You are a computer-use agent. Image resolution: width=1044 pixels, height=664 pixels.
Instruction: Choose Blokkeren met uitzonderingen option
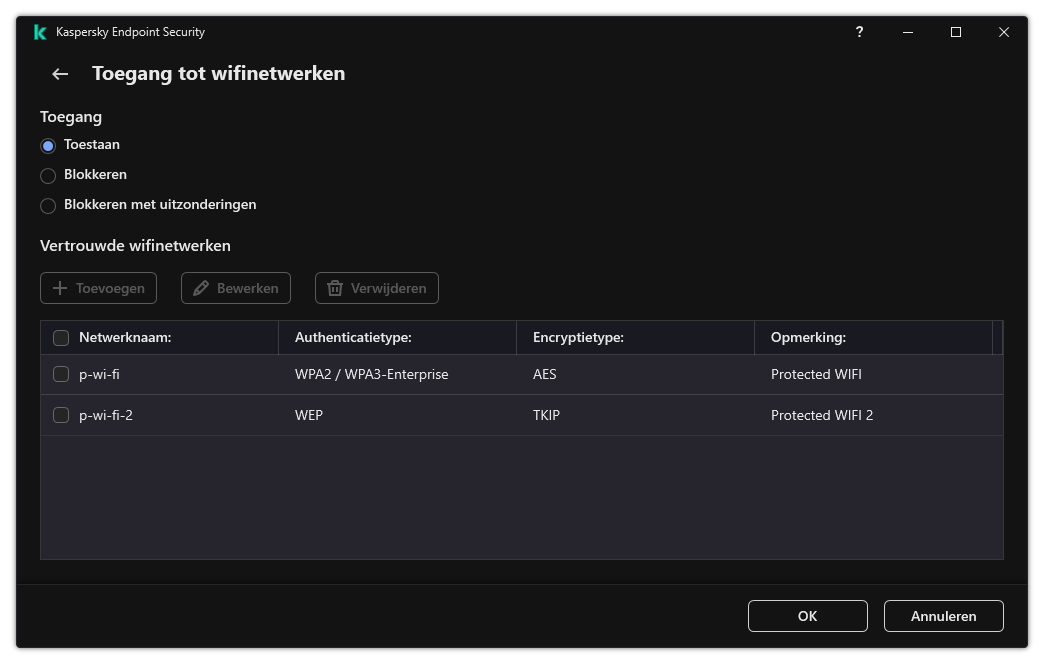(x=48, y=205)
